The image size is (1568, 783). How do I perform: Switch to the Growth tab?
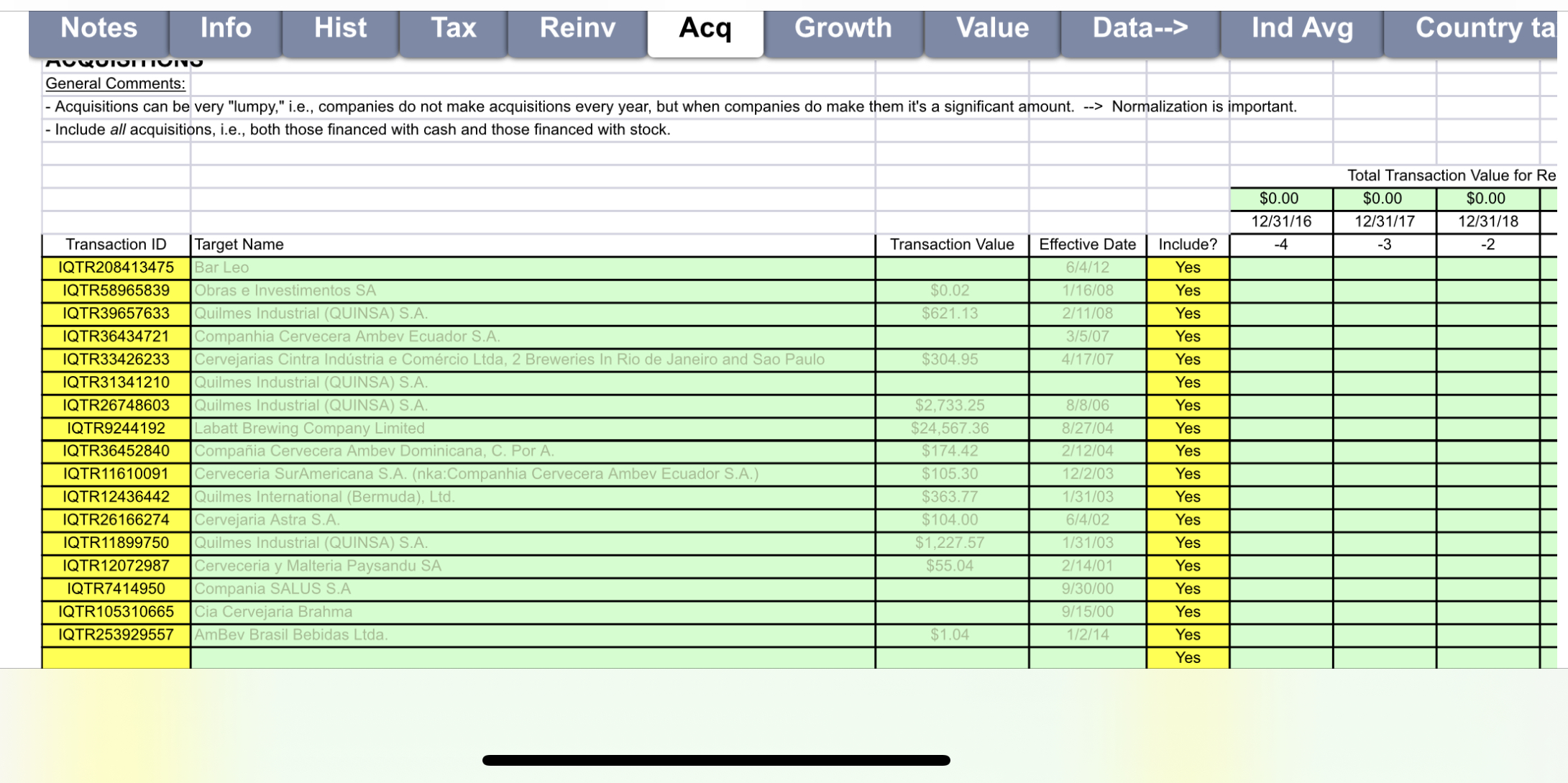843,29
